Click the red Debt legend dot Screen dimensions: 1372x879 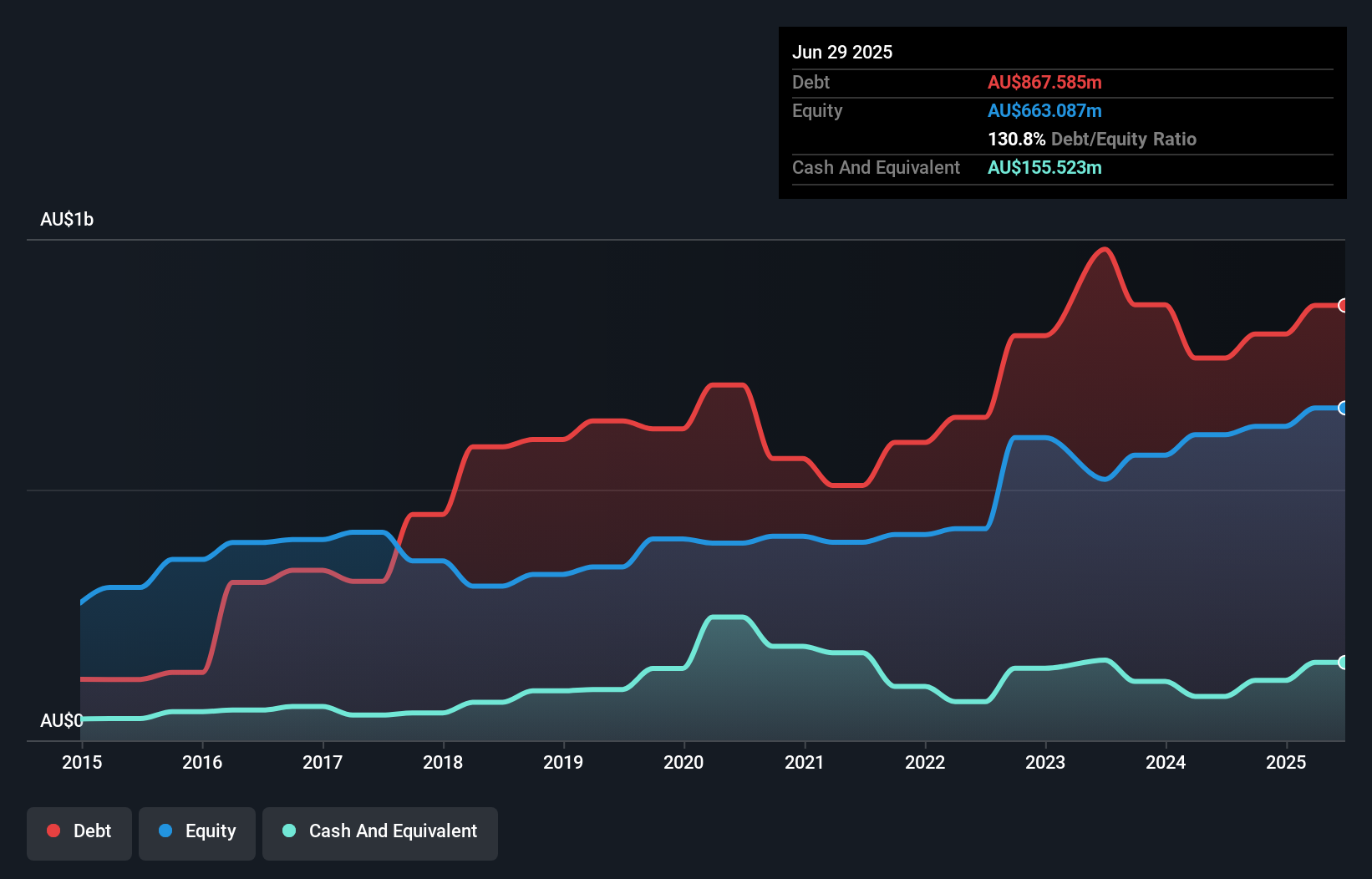[53, 831]
